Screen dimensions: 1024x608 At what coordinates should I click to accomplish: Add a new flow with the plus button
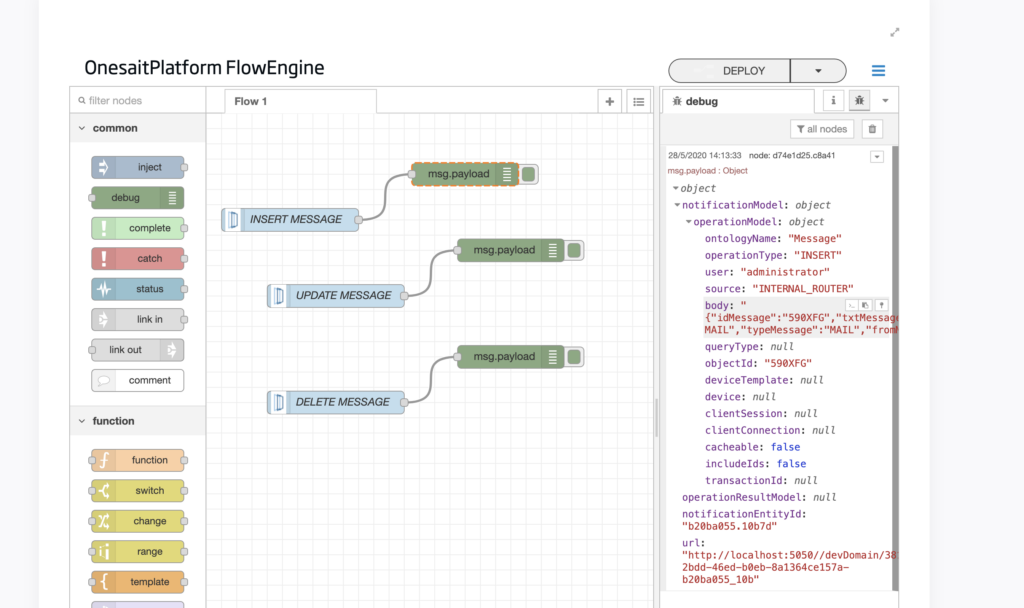[609, 101]
